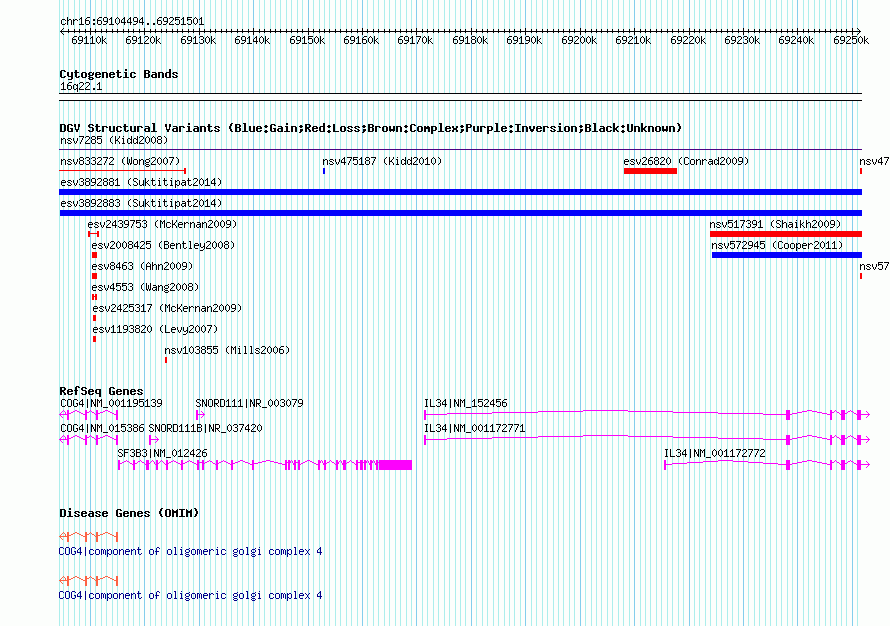Click the esv4553 red marker
The width and height of the screenshot is (890, 626).
pos(94,297)
